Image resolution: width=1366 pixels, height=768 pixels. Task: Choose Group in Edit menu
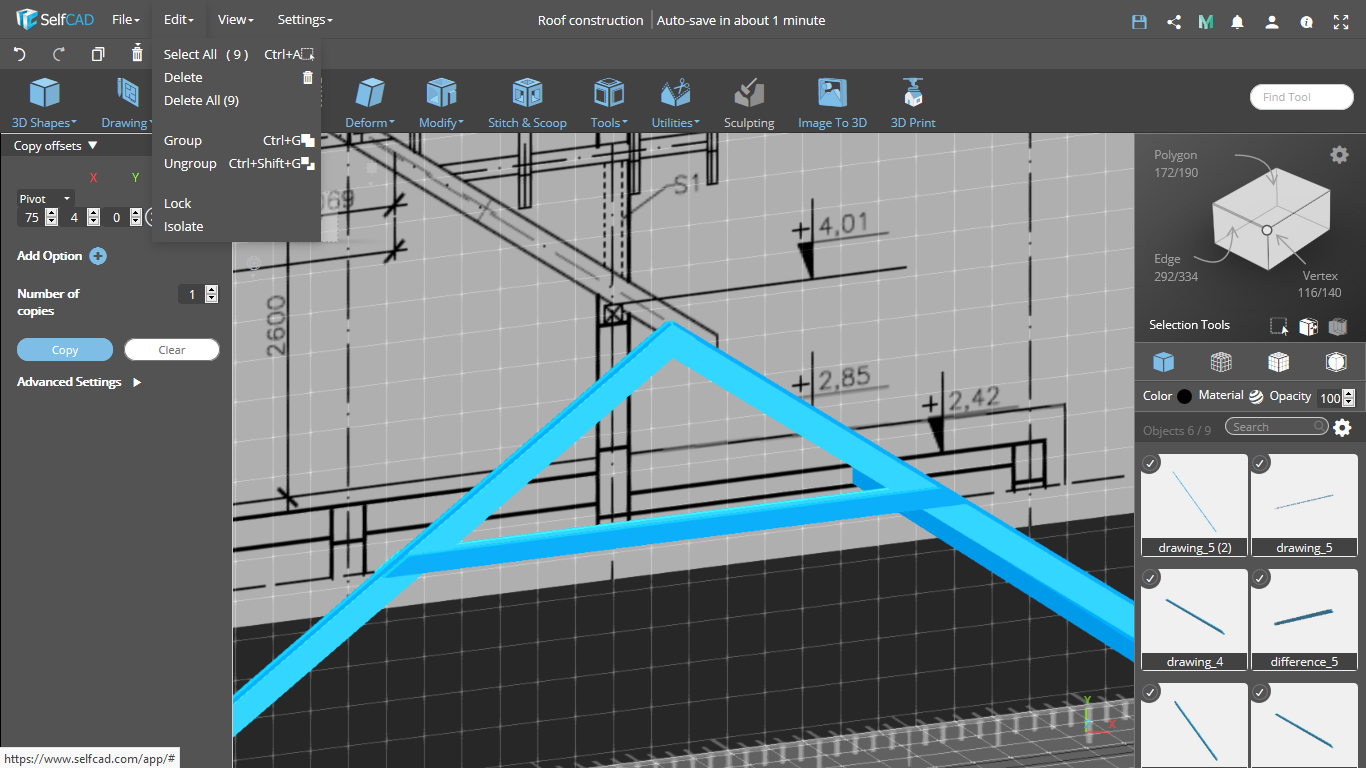click(236, 140)
